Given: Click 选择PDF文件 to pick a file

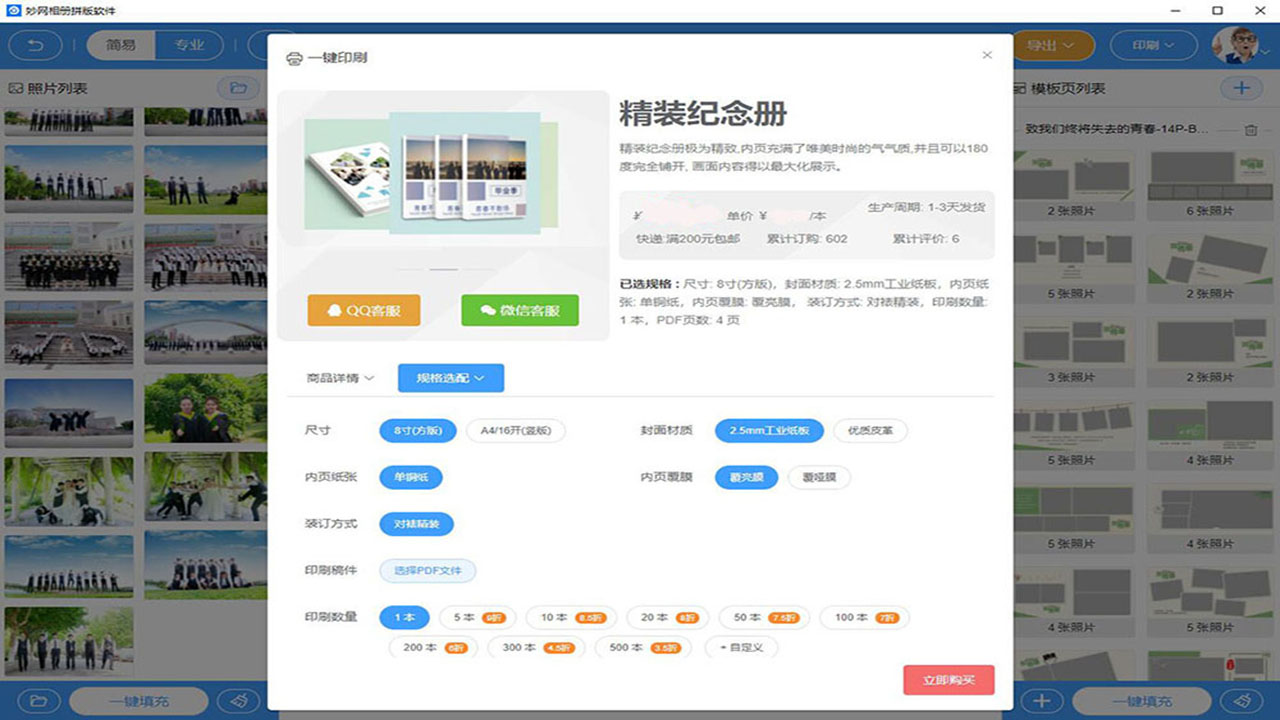Looking at the screenshot, I should [427, 571].
